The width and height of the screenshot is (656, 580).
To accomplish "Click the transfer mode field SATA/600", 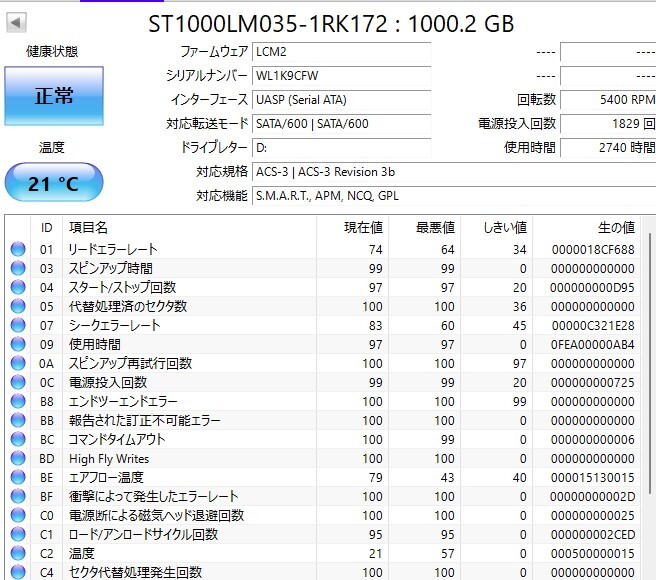I will tap(341, 124).
